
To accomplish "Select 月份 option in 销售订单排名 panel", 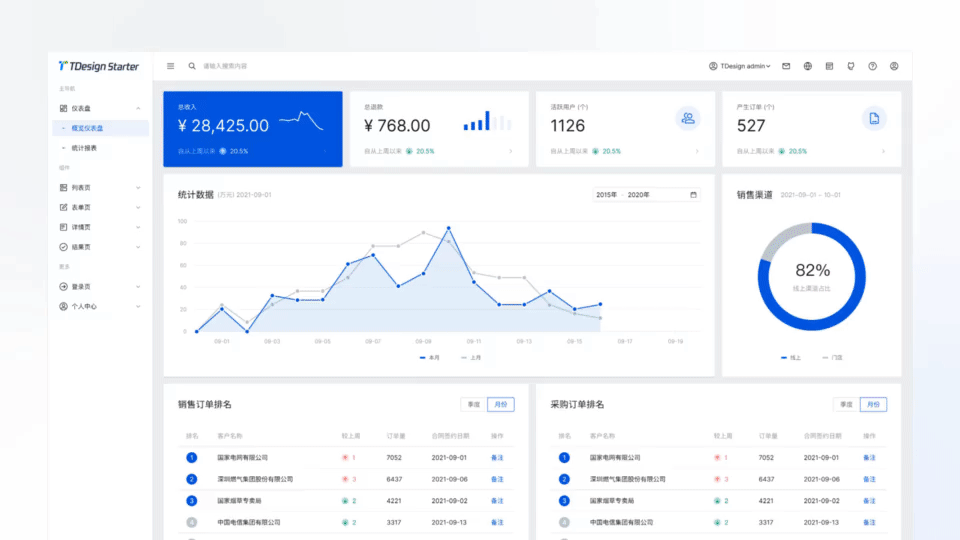I will pos(501,405).
